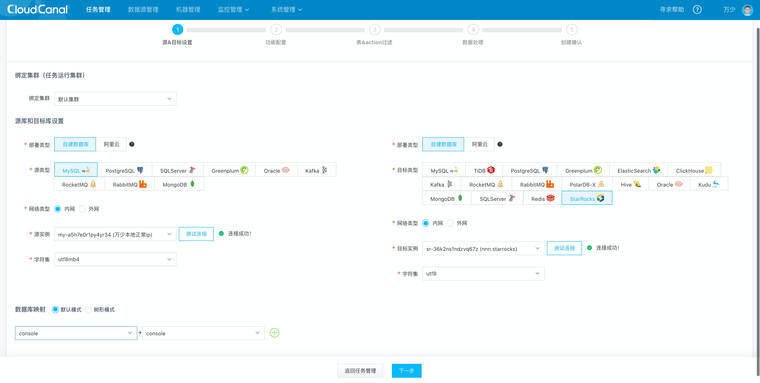
Task: Select MySQL as target type
Action: pyautogui.click(x=444, y=170)
